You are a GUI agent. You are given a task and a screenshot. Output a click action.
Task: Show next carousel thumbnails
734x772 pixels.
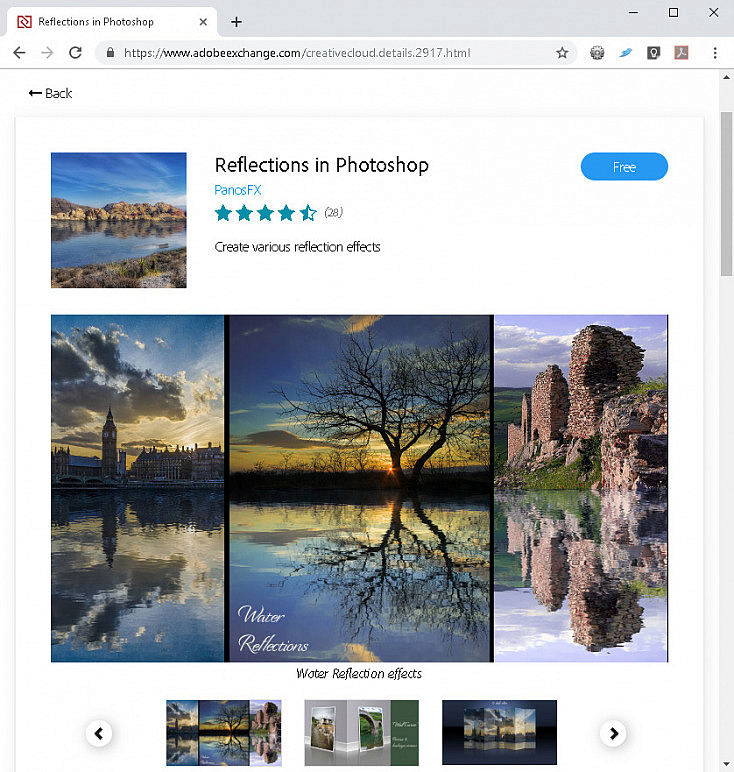point(613,734)
